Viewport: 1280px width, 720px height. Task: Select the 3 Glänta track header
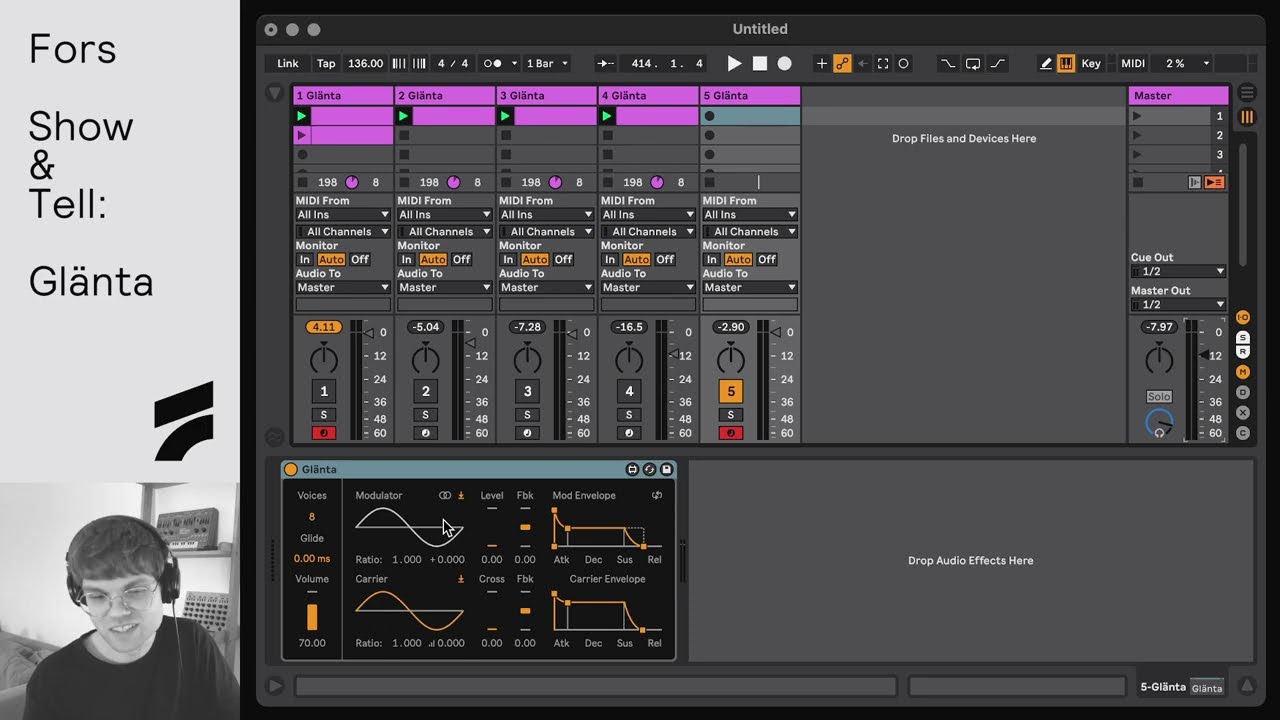click(x=547, y=95)
